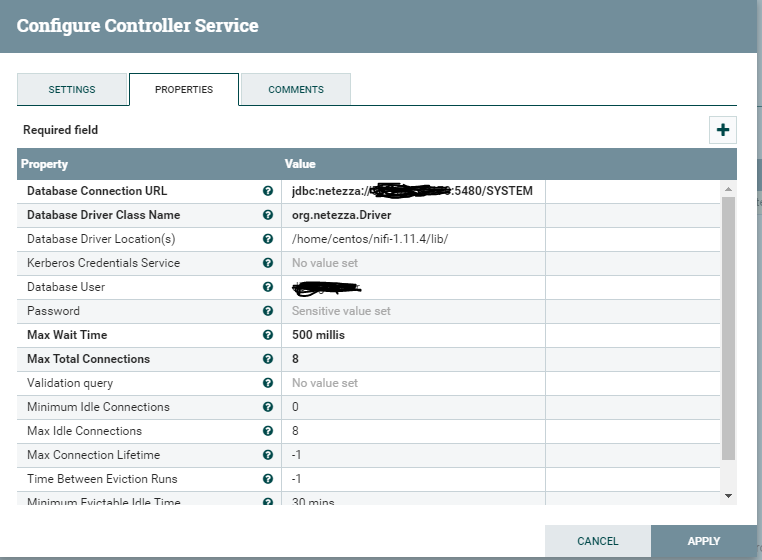This screenshot has width=762, height=560.
Task: Edit the Max Total Connections value
Action: click(x=414, y=359)
